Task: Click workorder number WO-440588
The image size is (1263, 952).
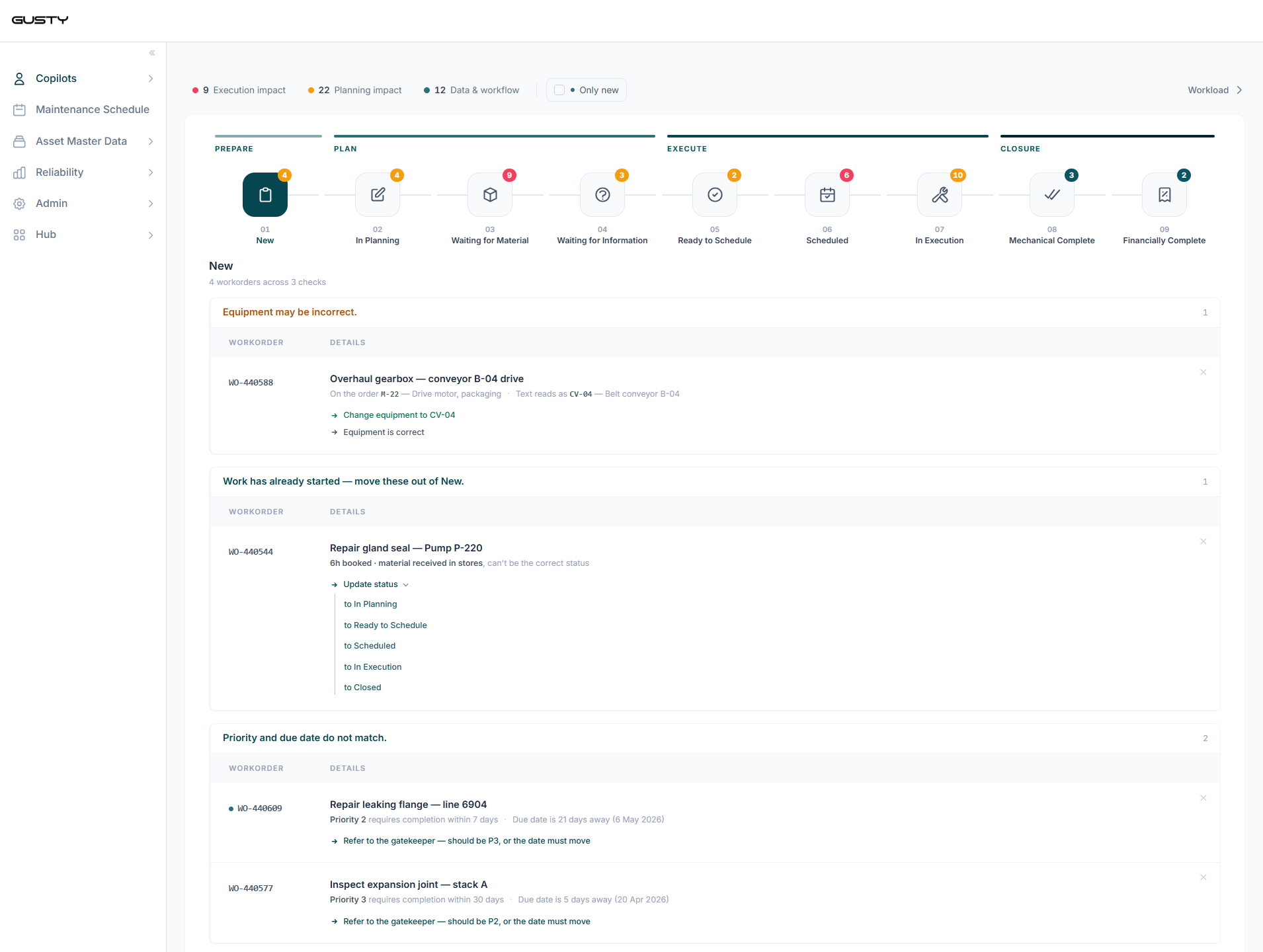Action: (x=251, y=383)
